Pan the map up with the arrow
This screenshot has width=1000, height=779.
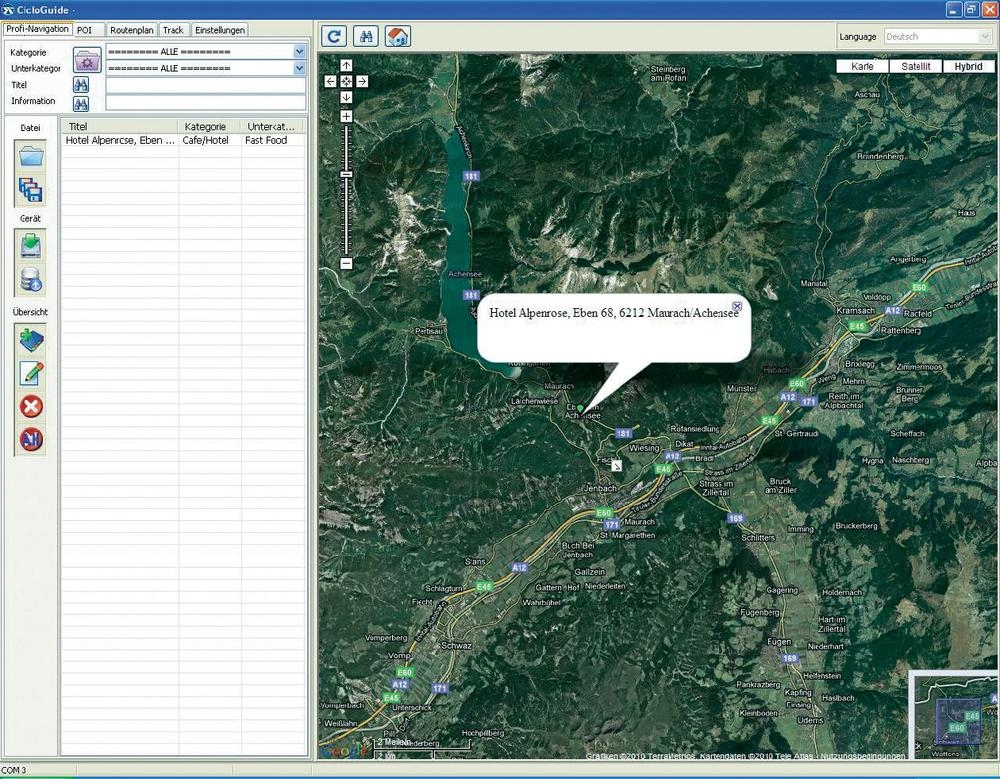click(x=346, y=66)
